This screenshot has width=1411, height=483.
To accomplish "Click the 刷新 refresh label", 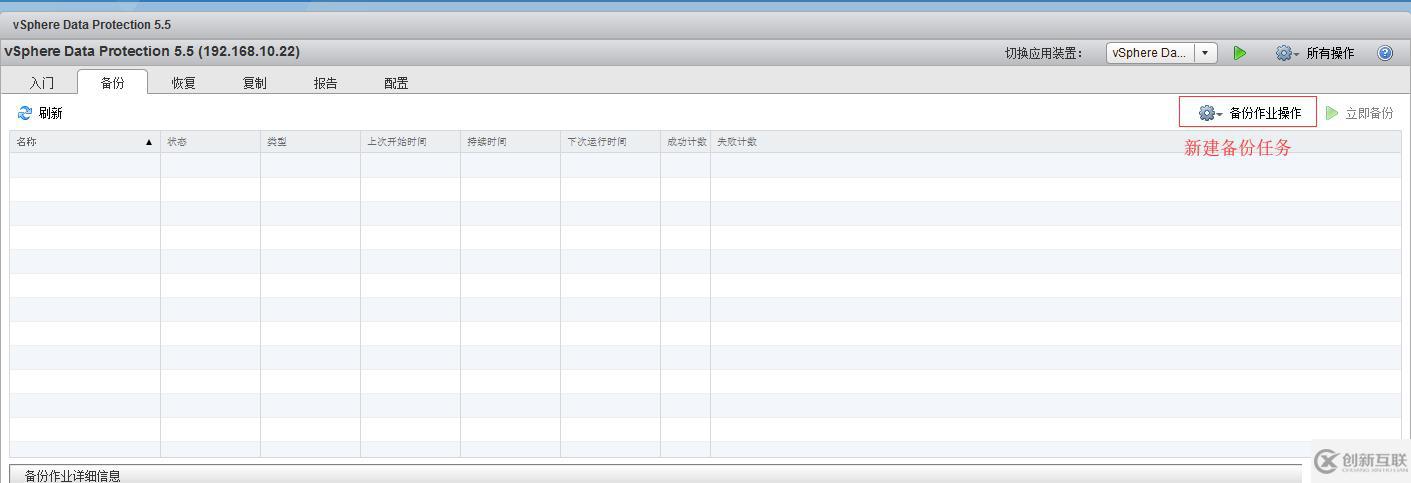I will [51, 113].
